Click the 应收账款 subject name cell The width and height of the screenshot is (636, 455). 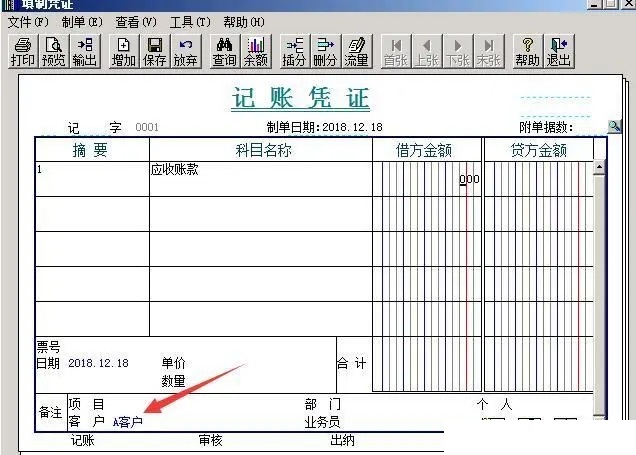click(260, 179)
